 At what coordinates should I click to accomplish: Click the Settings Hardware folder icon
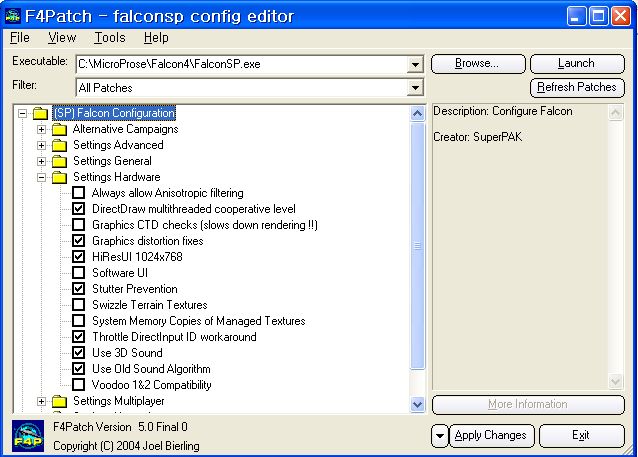[59, 177]
